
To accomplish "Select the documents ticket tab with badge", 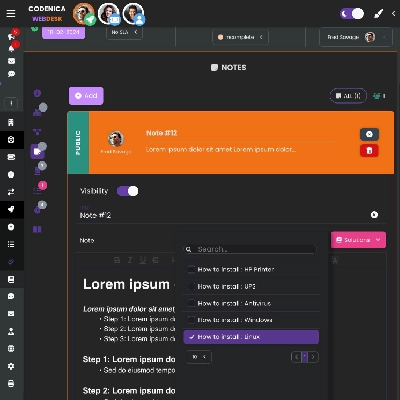I will [x=37, y=171].
